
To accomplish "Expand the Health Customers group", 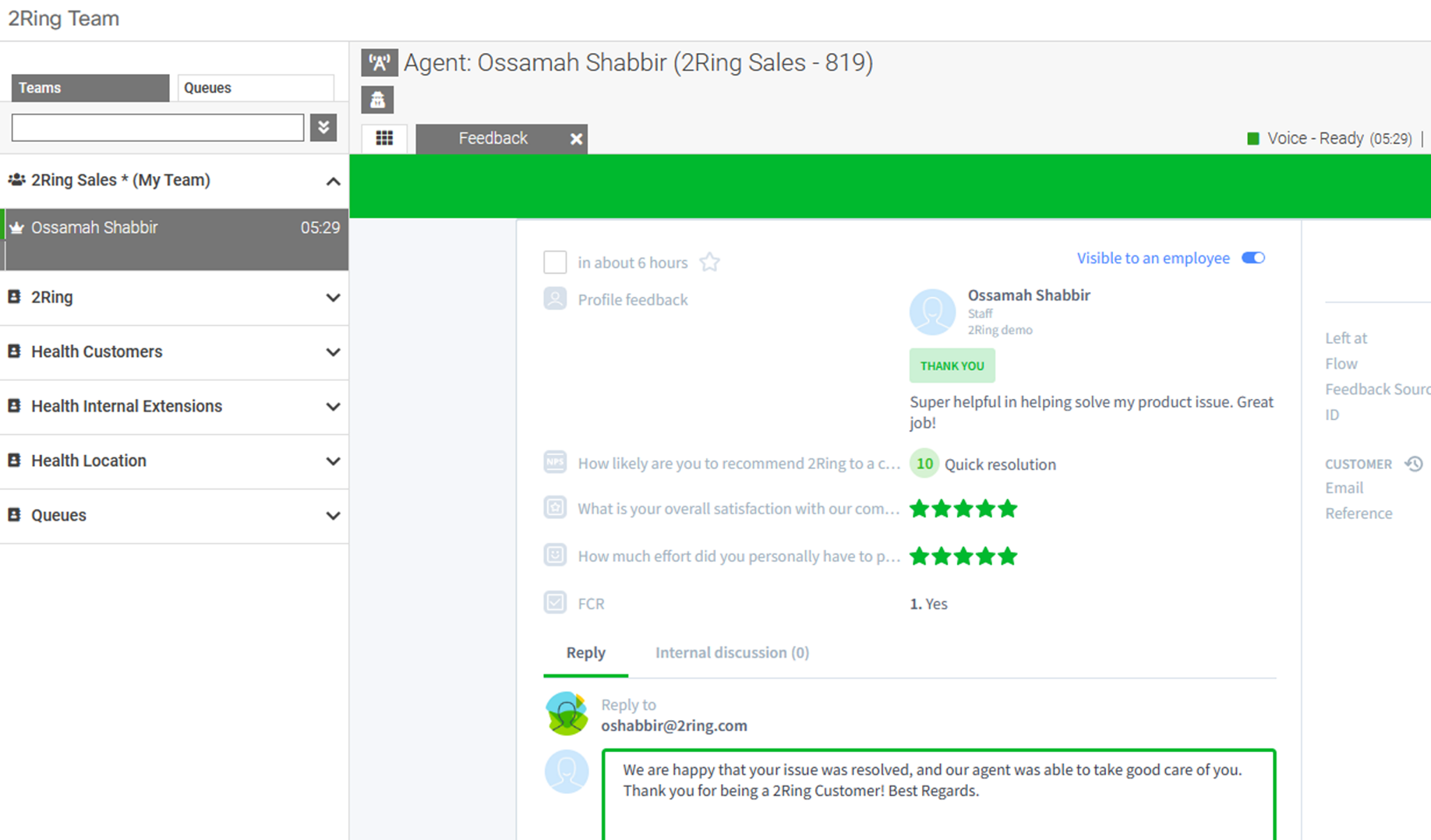I will [x=333, y=352].
